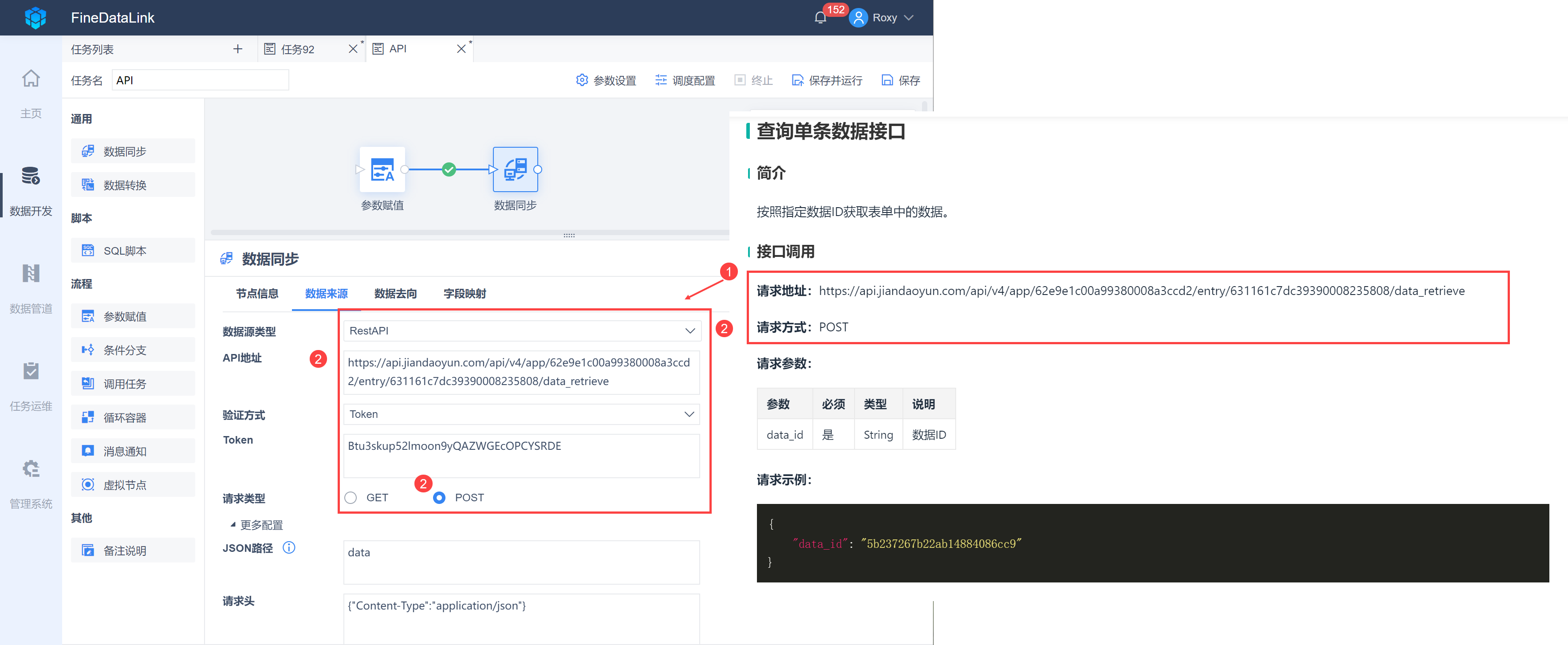
Task: Go to 任务运维 in sidebar
Action: point(31,371)
